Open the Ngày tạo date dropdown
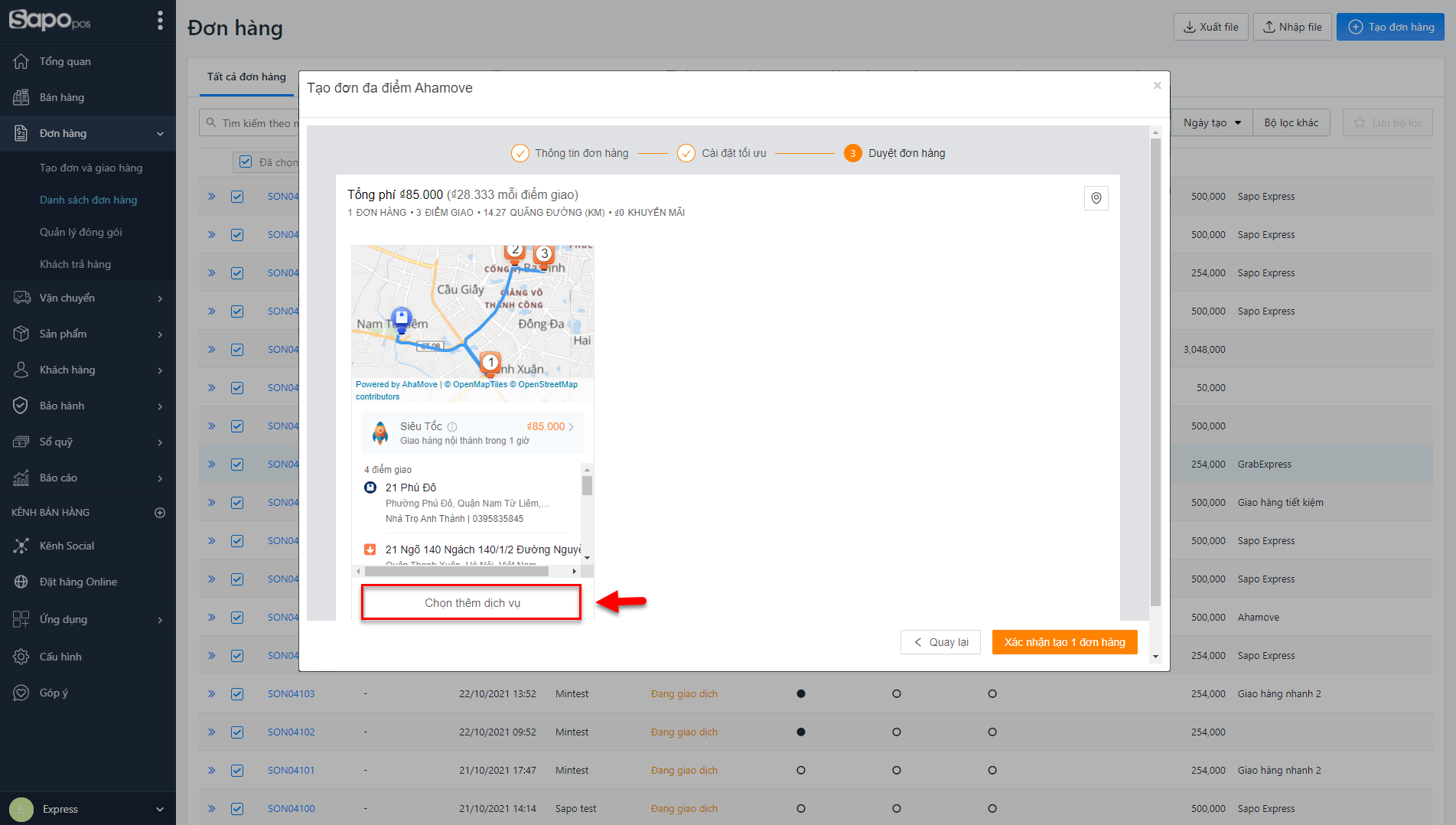Viewport: 1456px width, 825px height. 1212,122
